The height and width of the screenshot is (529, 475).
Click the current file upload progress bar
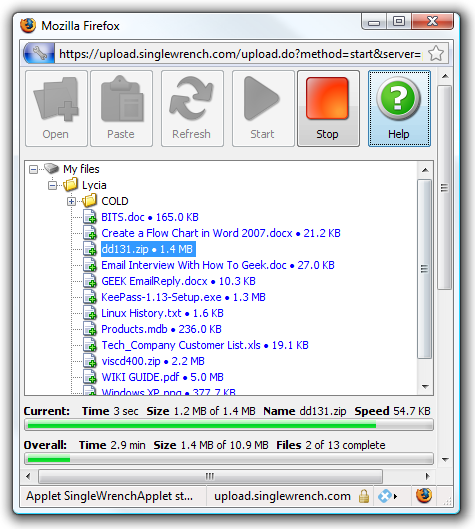[x=229, y=425]
